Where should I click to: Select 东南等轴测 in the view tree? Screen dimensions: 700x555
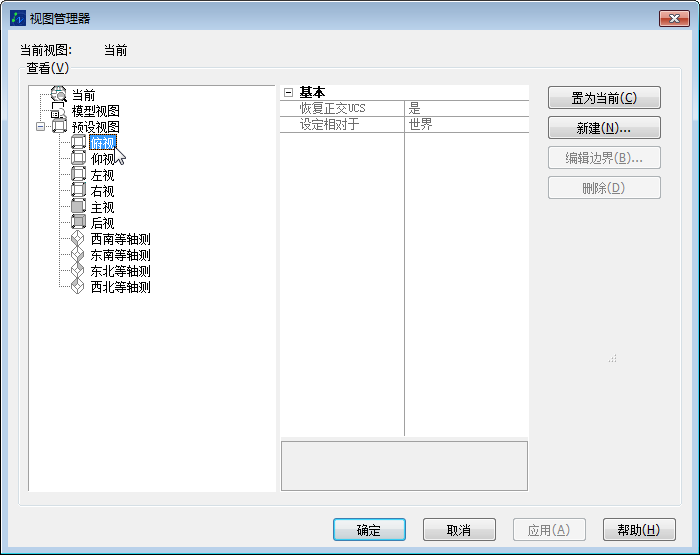coord(120,255)
